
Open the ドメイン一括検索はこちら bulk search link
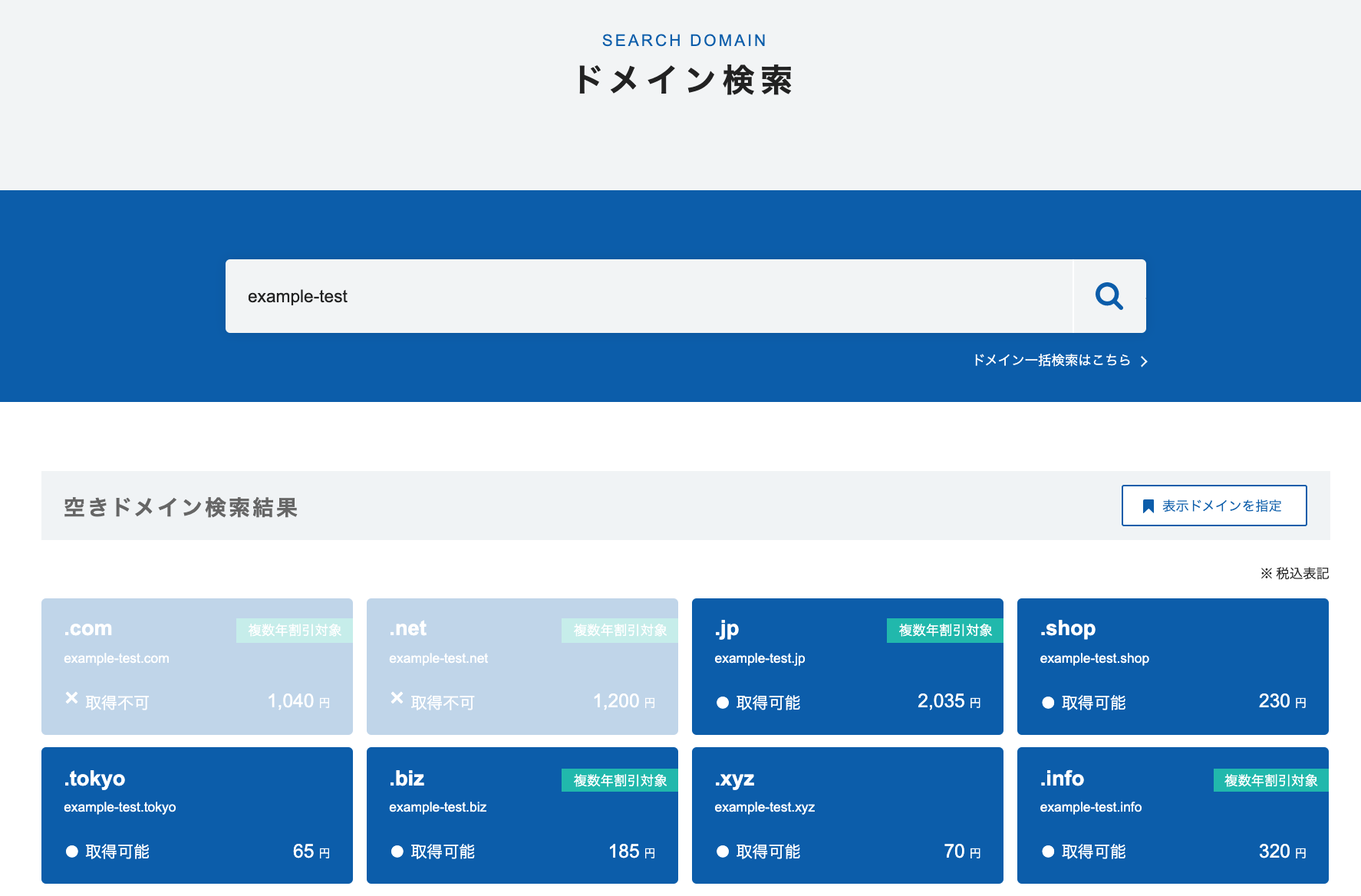point(1051,361)
